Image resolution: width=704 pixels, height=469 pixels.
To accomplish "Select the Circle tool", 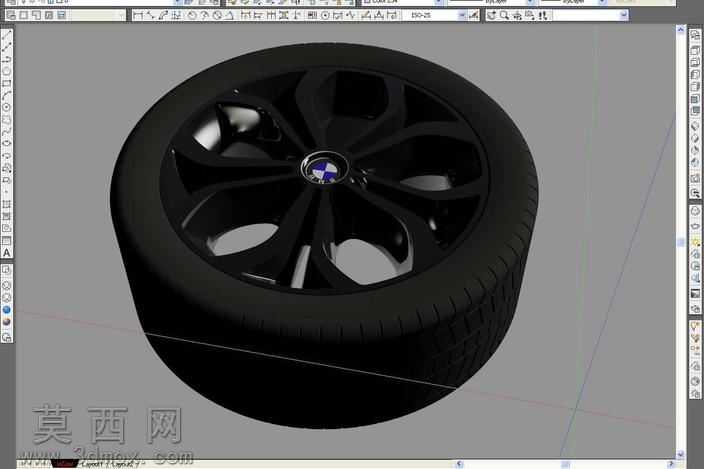I will click(7, 107).
